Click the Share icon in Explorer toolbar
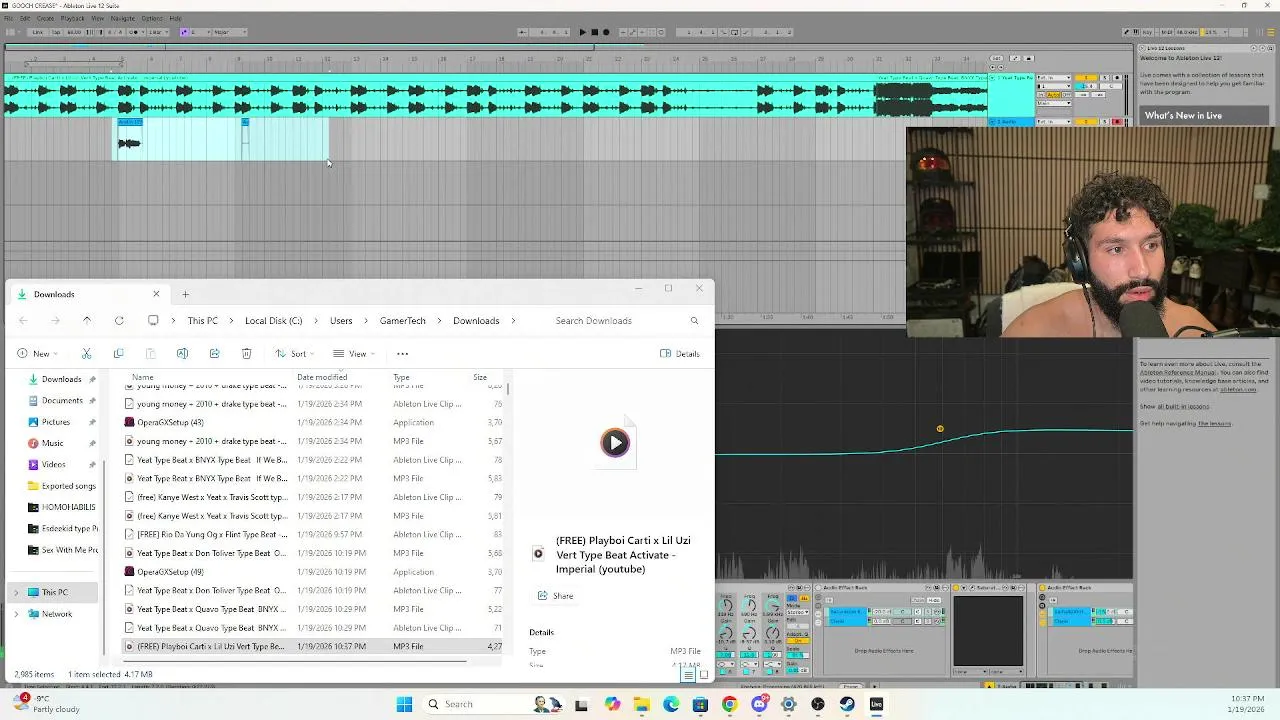This screenshot has width=1280, height=720. 214,354
